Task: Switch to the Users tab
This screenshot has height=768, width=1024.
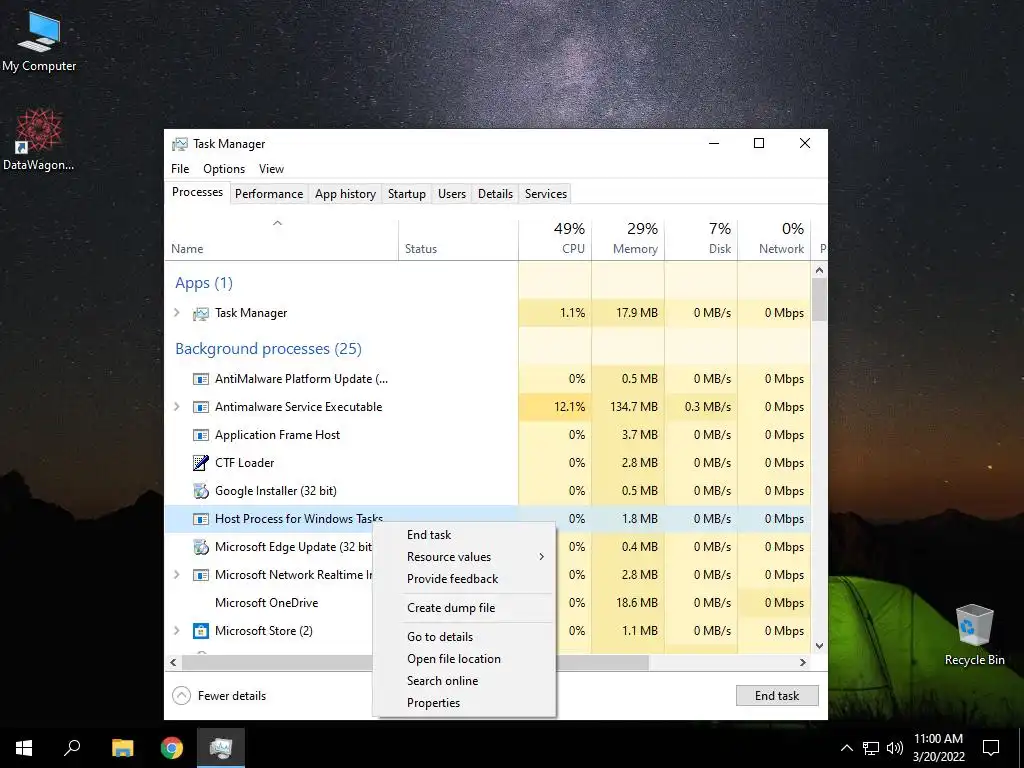Action: (x=452, y=194)
